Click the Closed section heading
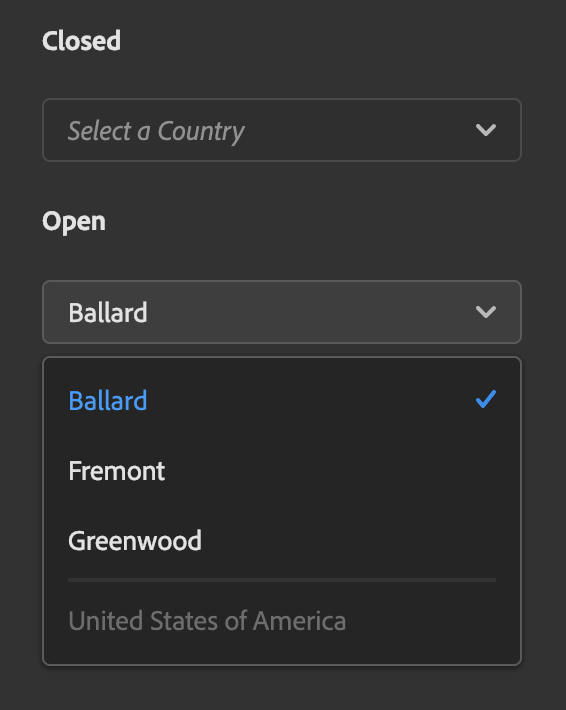The width and height of the screenshot is (566, 710). click(x=82, y=41)
